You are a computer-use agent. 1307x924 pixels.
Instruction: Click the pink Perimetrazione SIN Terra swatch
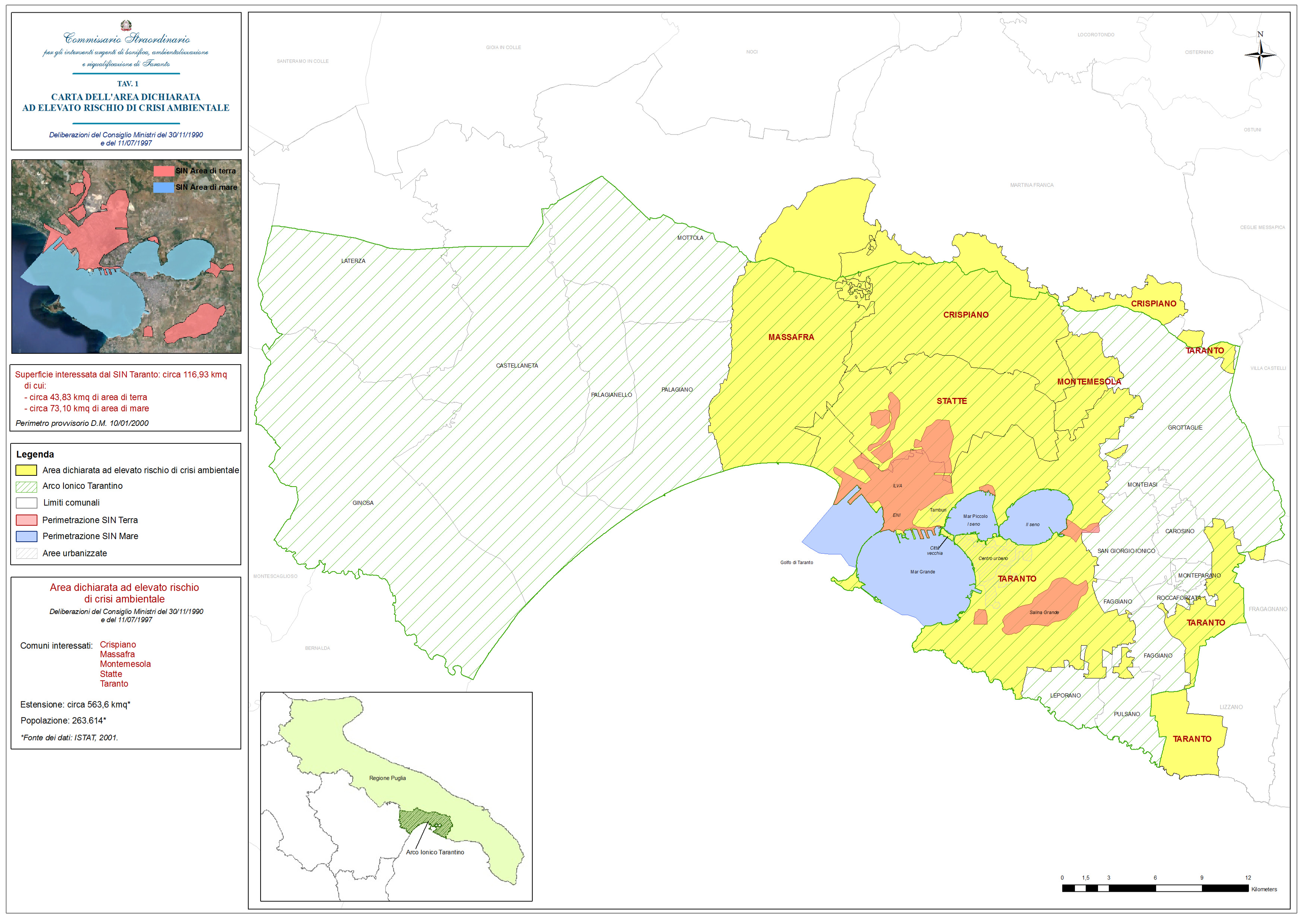(26, 520)
